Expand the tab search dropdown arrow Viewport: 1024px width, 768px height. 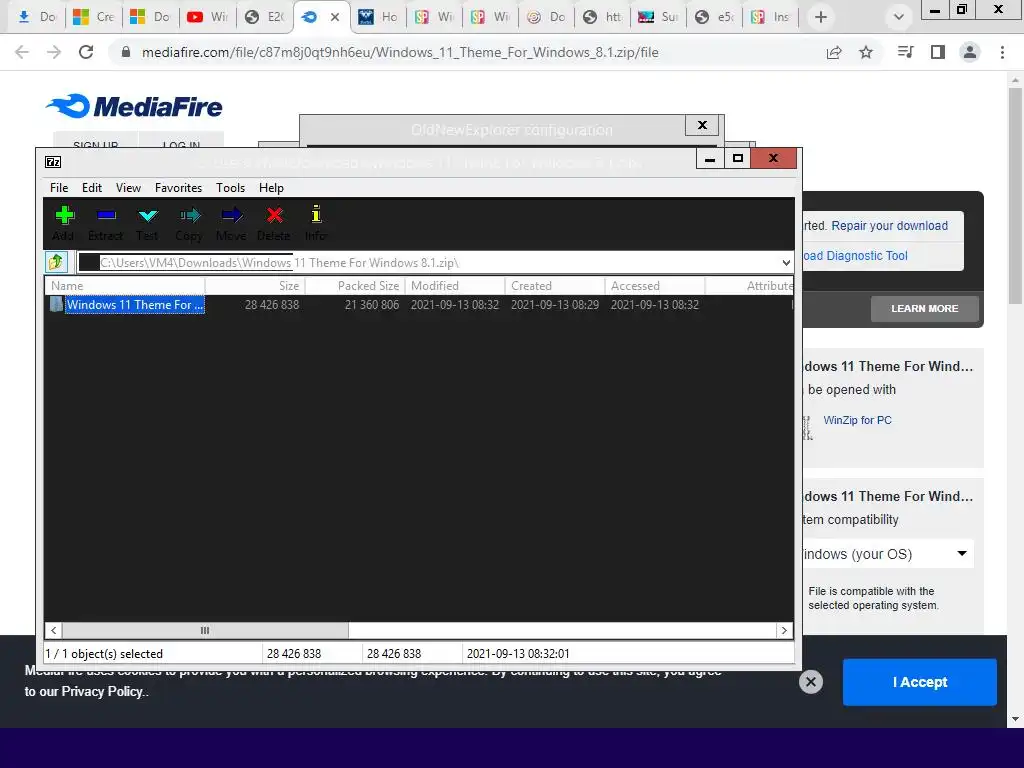point(899,17)
